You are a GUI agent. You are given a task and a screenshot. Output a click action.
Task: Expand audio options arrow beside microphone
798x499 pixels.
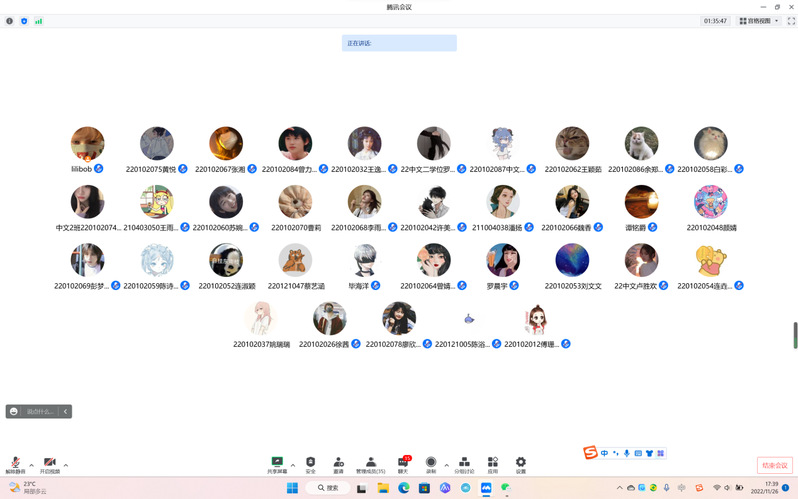click(x=31, y=465)
